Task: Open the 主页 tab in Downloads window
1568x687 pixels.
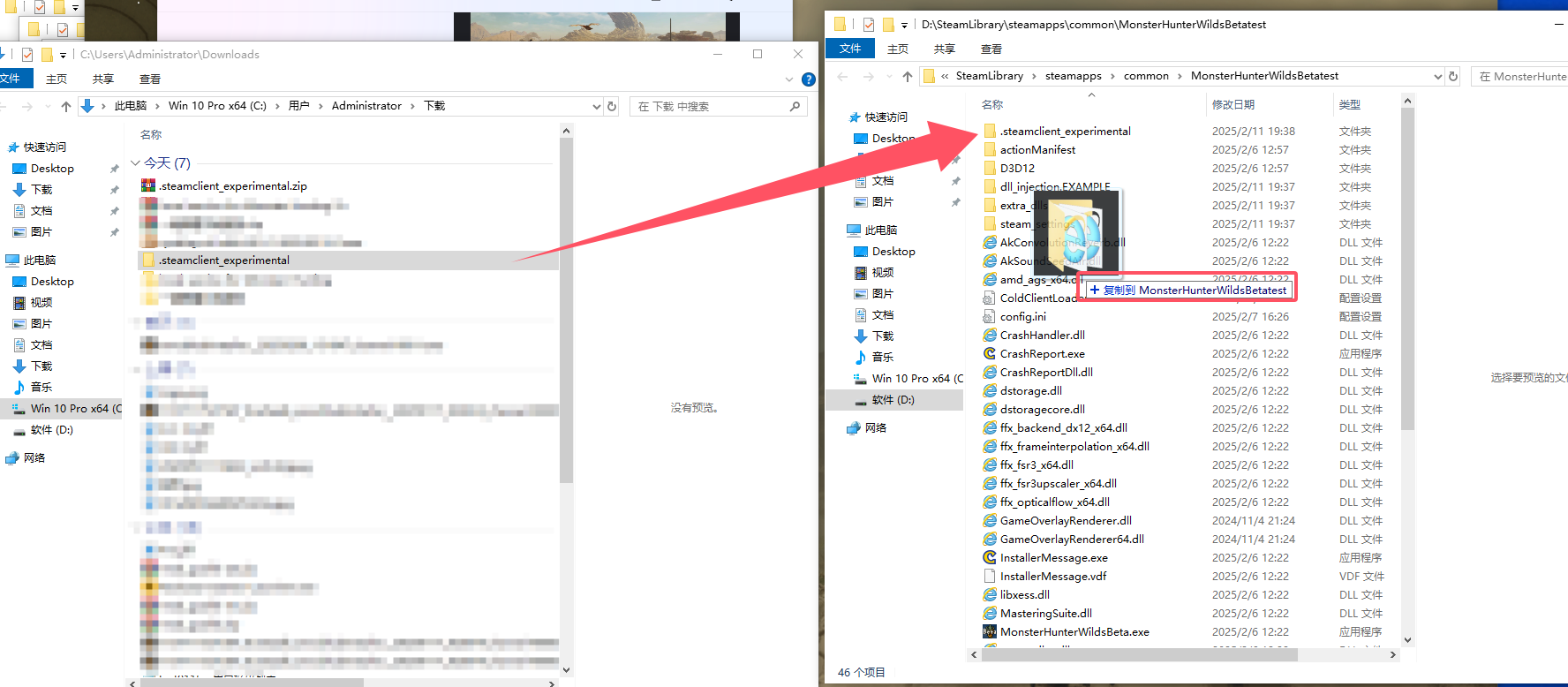Action: [x=57, y=79]
